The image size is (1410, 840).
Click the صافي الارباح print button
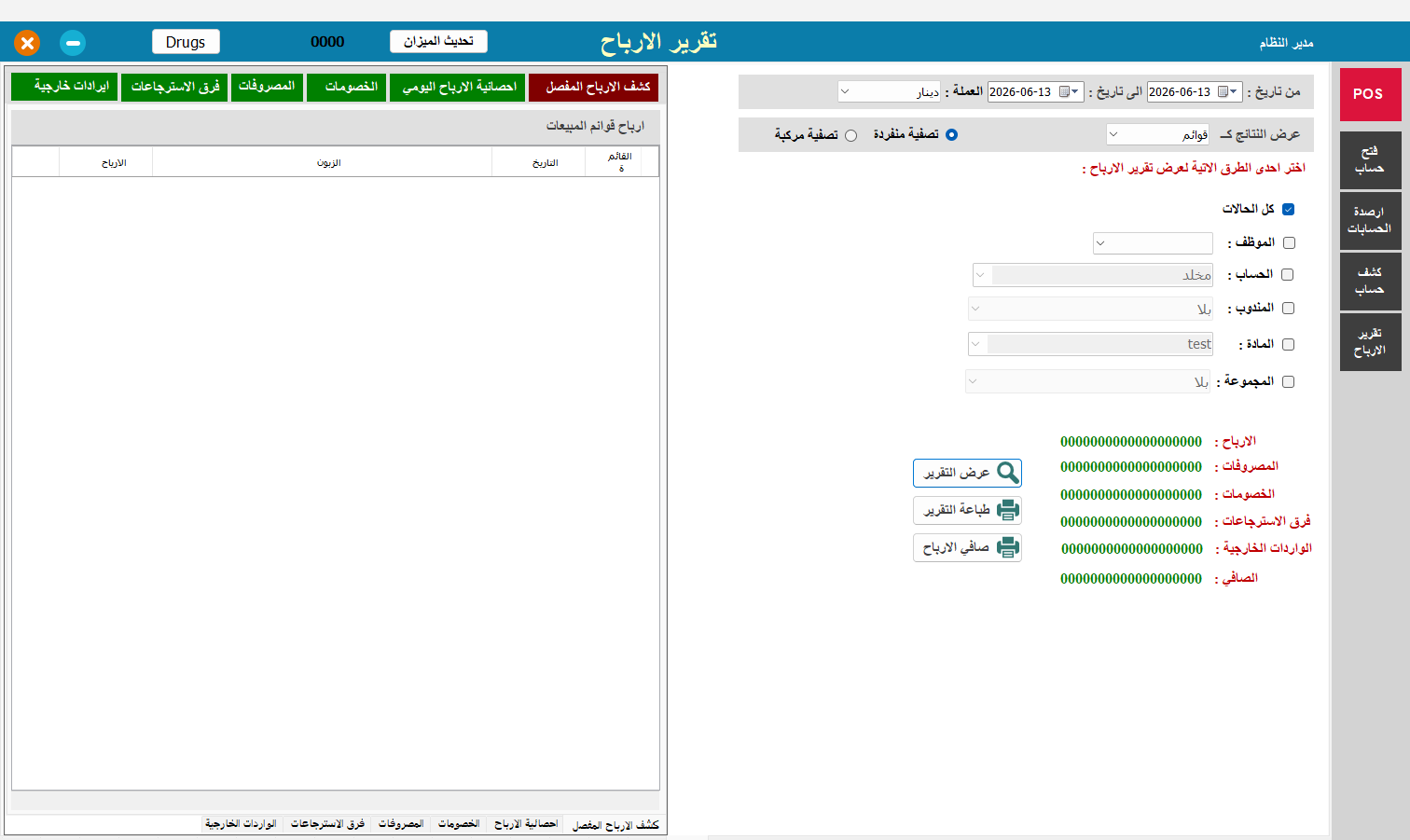coord(967,547)
